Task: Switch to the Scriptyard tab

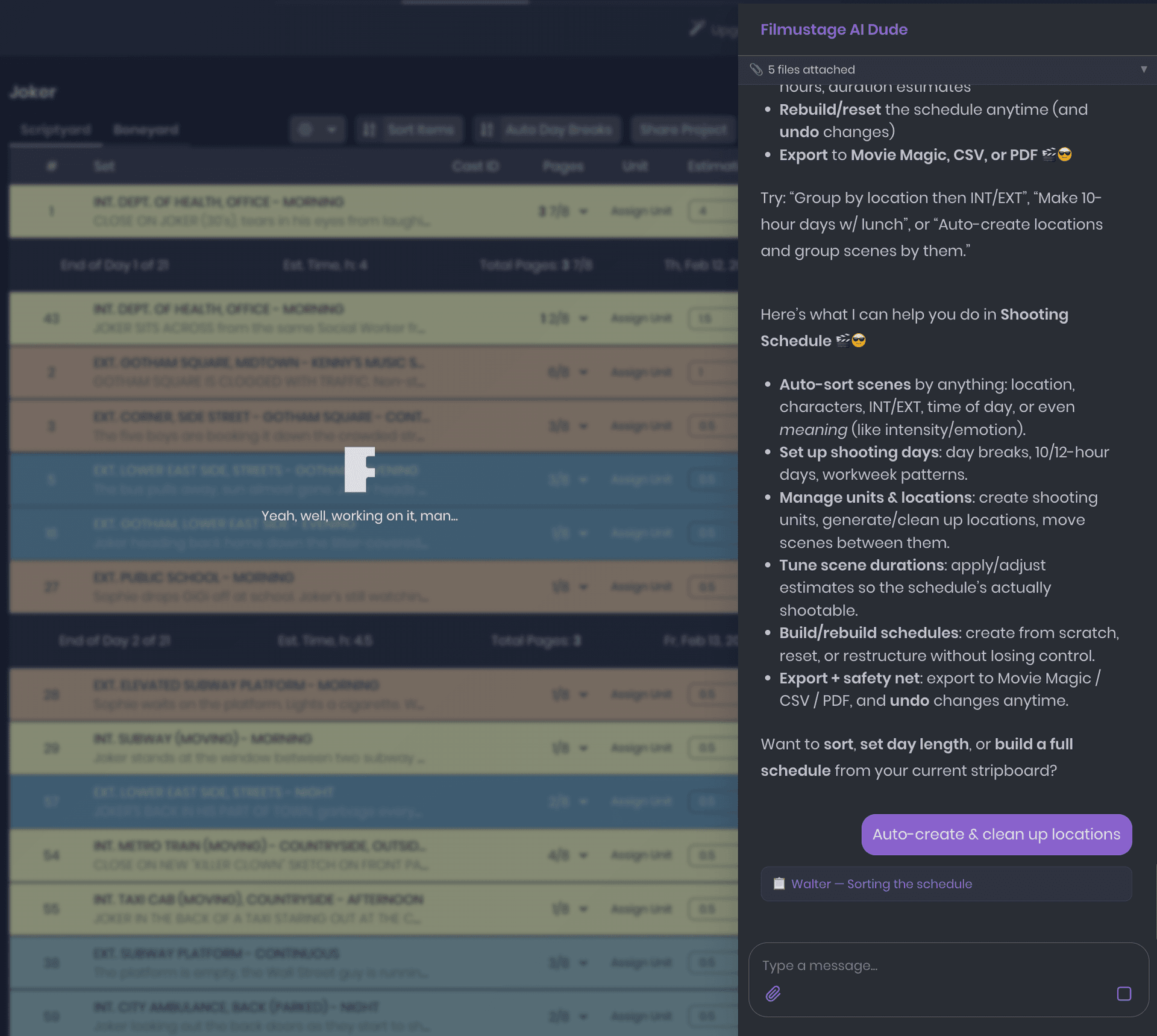Action: pyautogui.click(x=55, y=129)
